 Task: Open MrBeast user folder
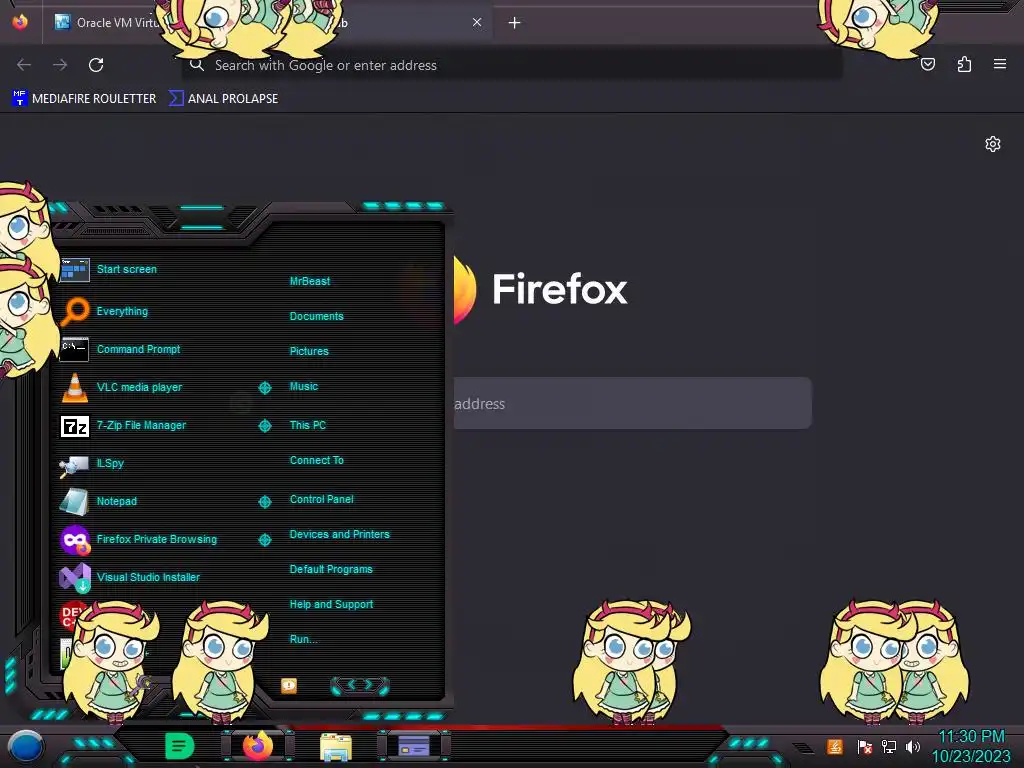310,281
